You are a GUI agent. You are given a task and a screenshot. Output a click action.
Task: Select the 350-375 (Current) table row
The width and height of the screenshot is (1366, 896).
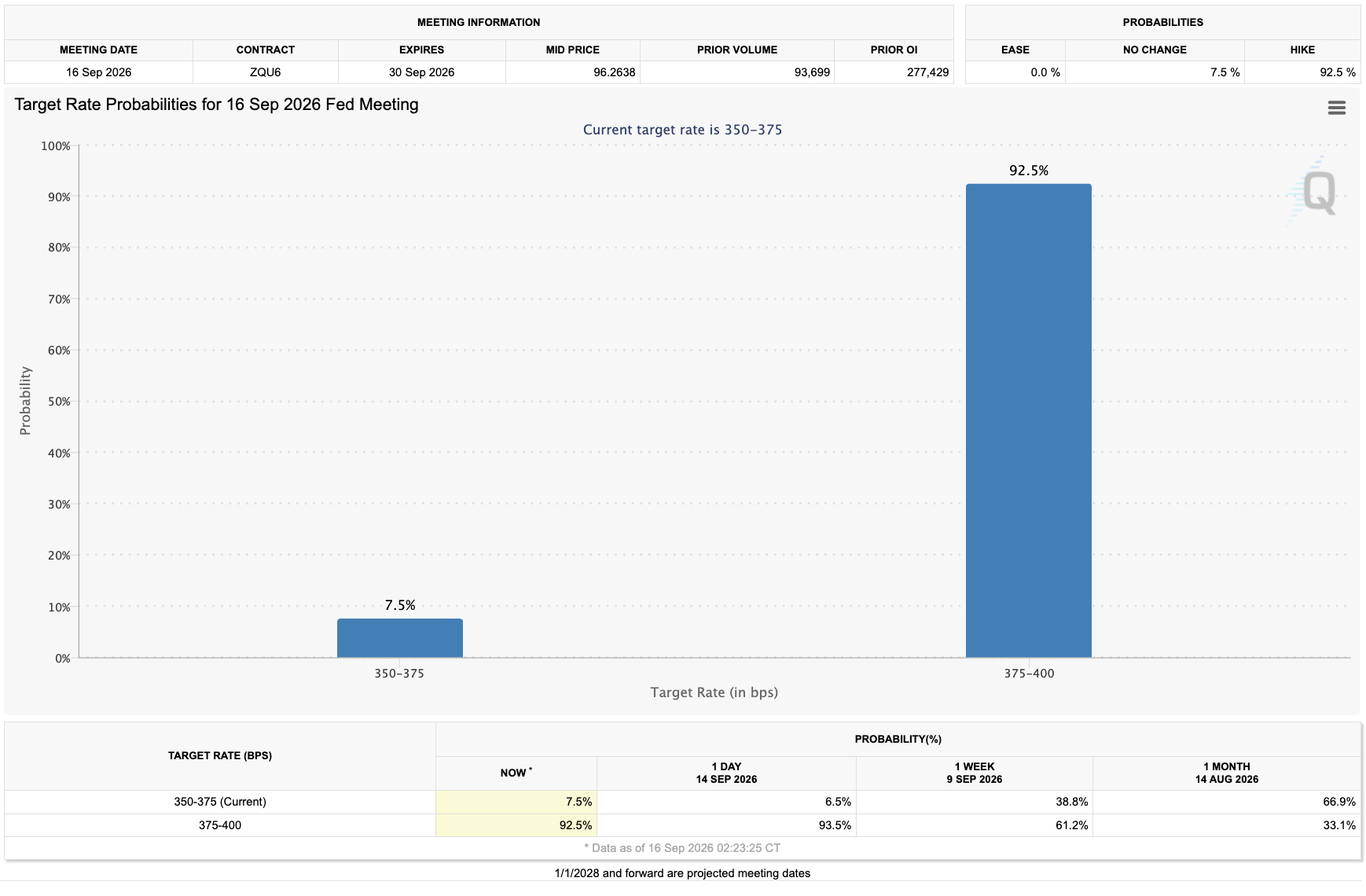682,802
